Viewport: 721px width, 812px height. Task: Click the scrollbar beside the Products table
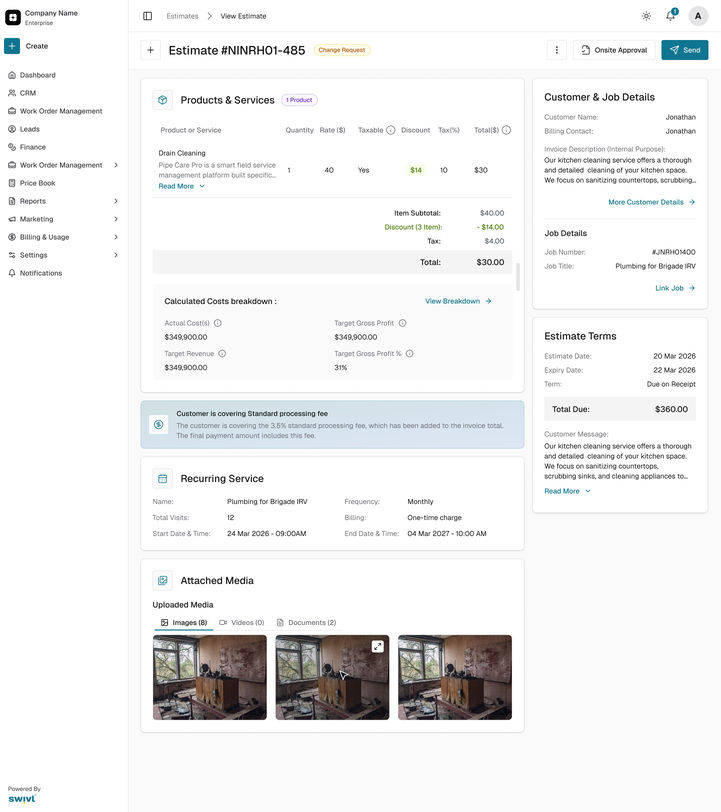pos(518,277)
